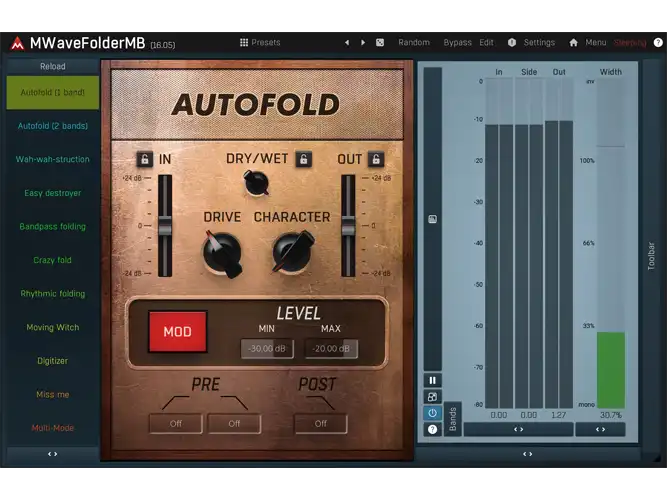Select Multi-Mode preset
Image resolution: width=667 pixels, height=500 pixels.
click(53, 428)
